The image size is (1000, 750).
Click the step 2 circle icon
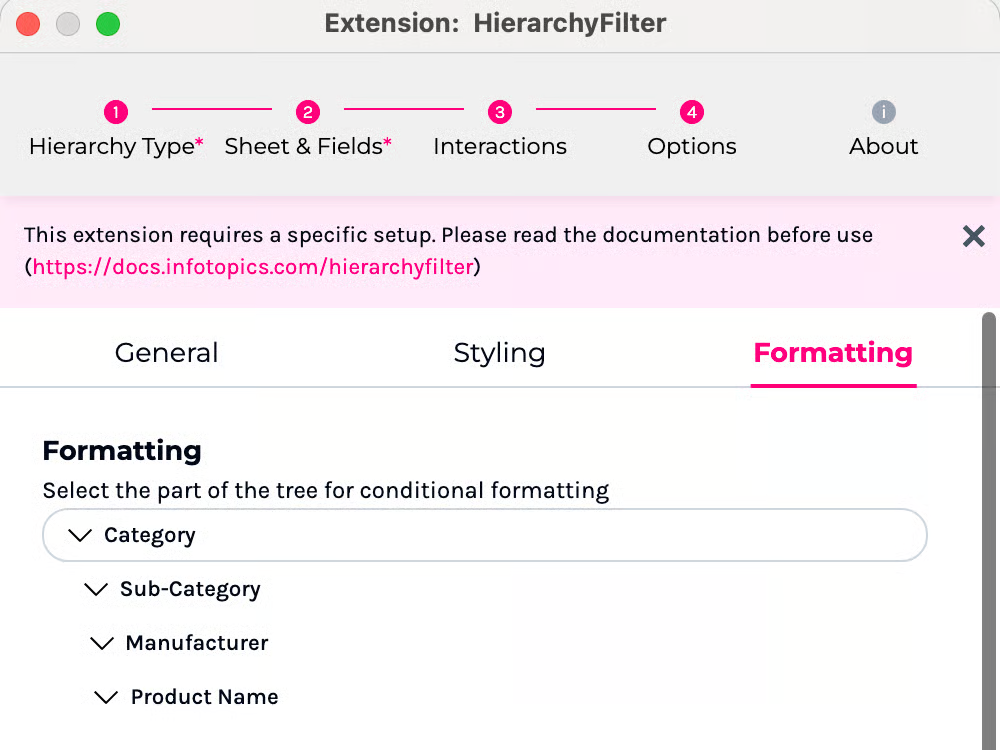pyautogui.click(x=308, y=112)
